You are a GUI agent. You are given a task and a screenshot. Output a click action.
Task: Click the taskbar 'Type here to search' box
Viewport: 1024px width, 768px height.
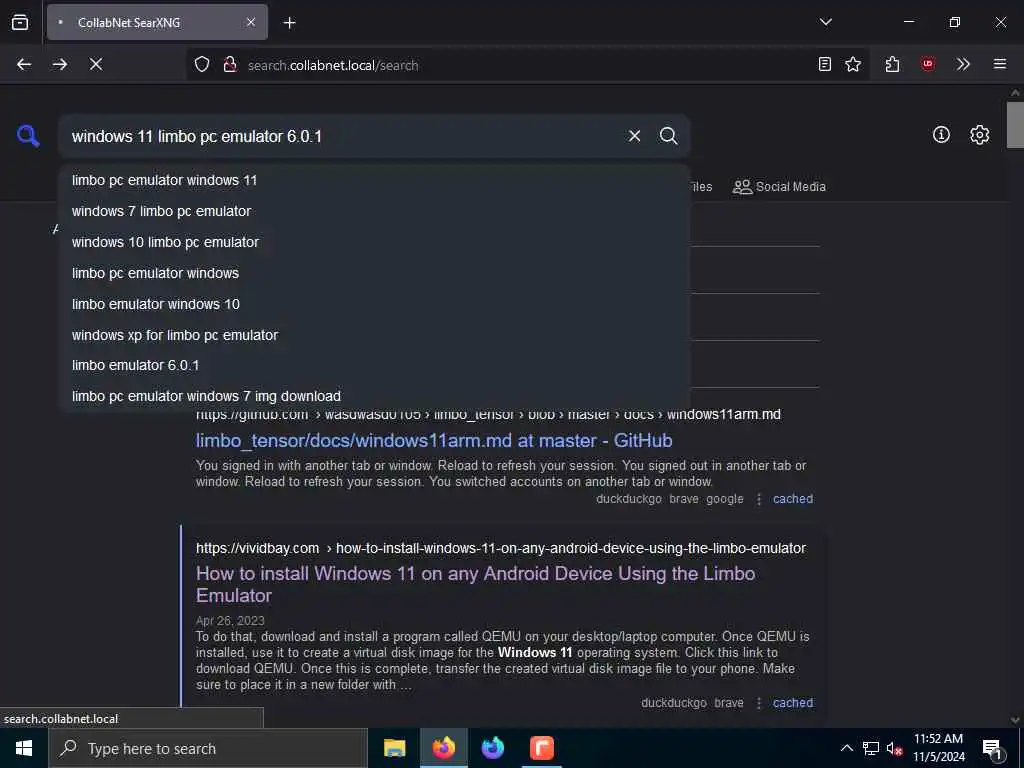click(208, 748)
